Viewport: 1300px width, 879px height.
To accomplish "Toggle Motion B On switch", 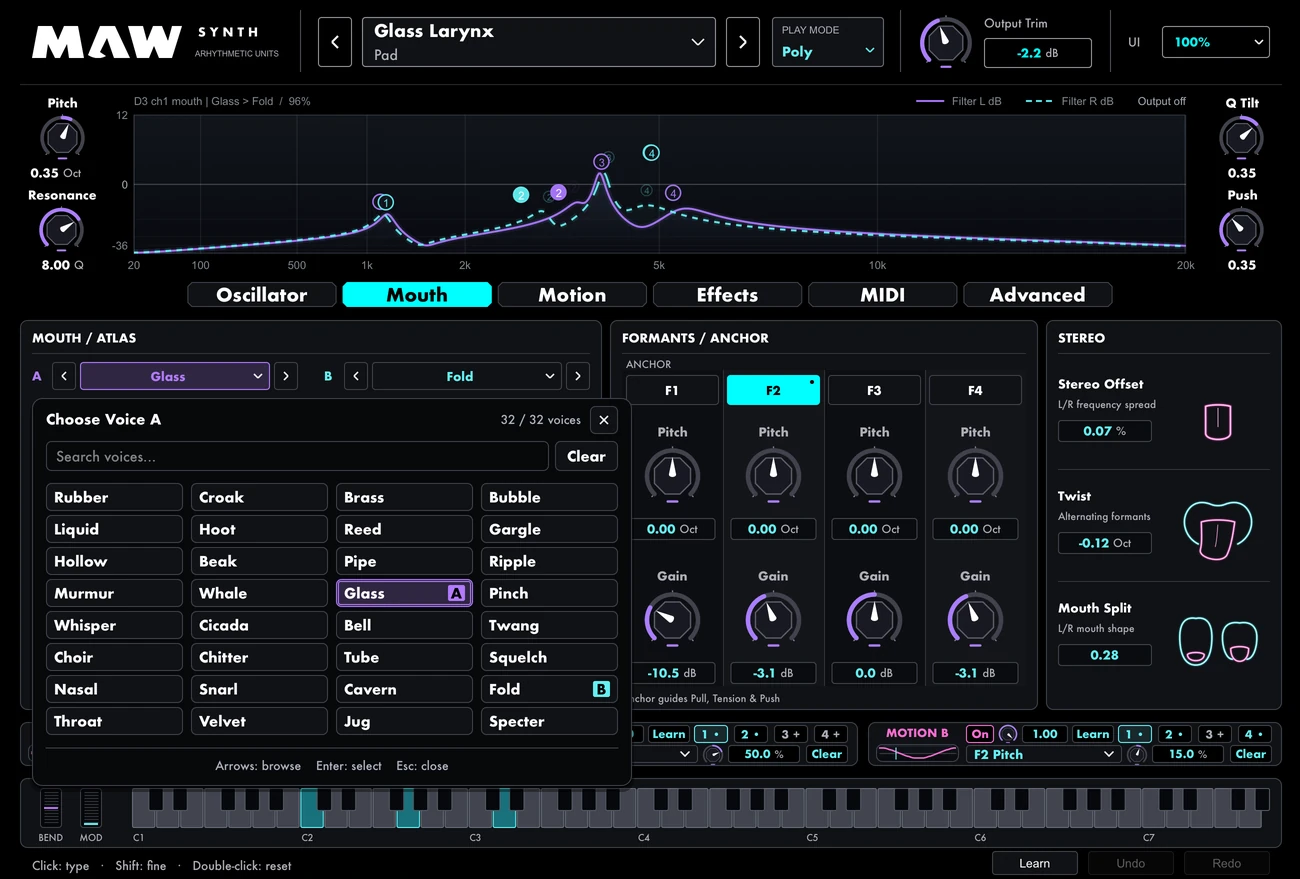I will click(x=980, y=734).
